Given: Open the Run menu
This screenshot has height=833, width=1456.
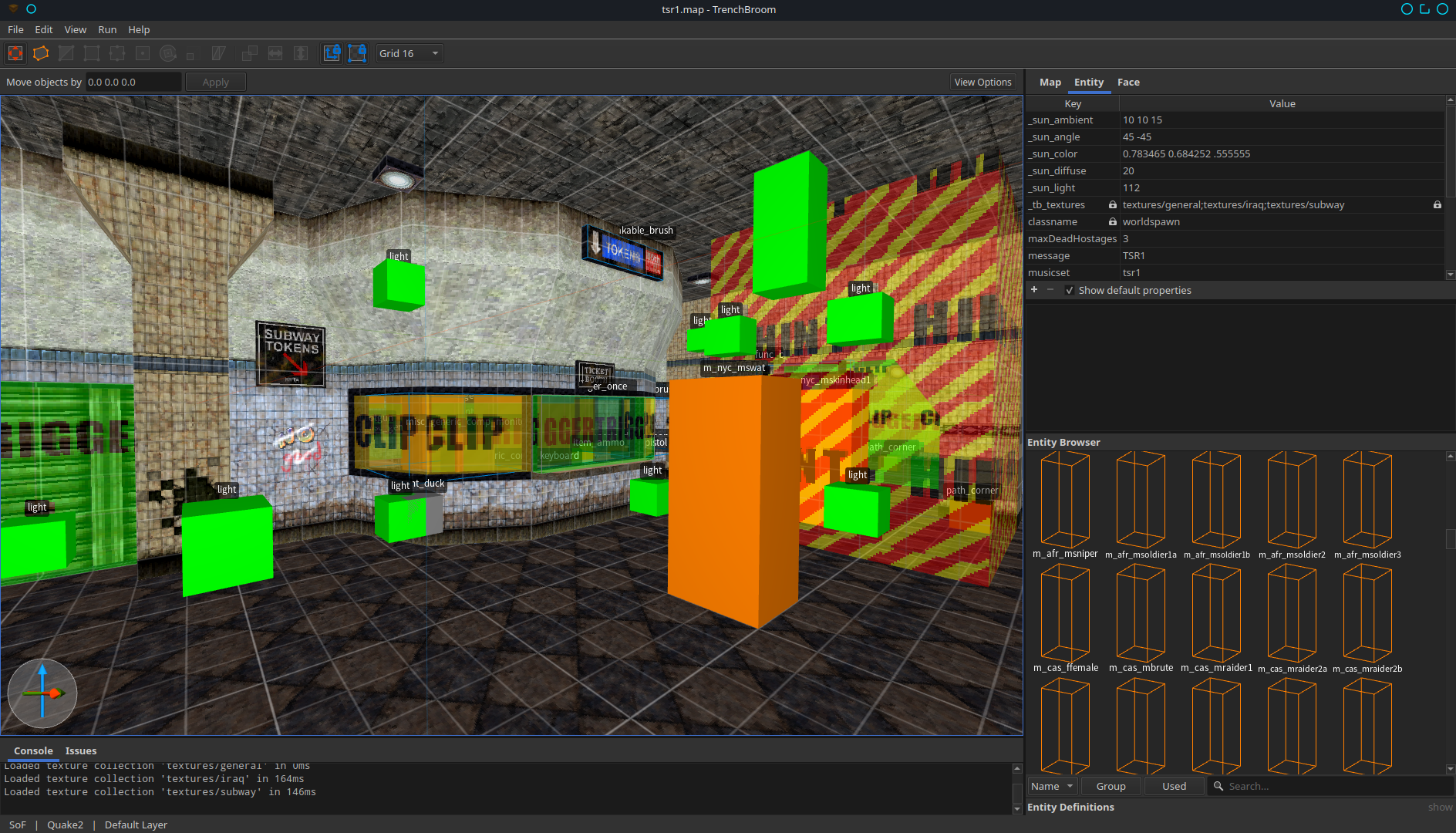Looking at the screenshot, I should [107, 29].
